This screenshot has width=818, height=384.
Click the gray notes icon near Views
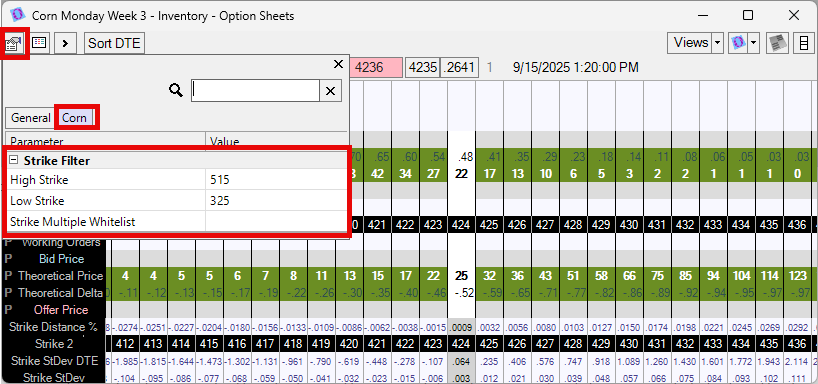pos(777,43)
